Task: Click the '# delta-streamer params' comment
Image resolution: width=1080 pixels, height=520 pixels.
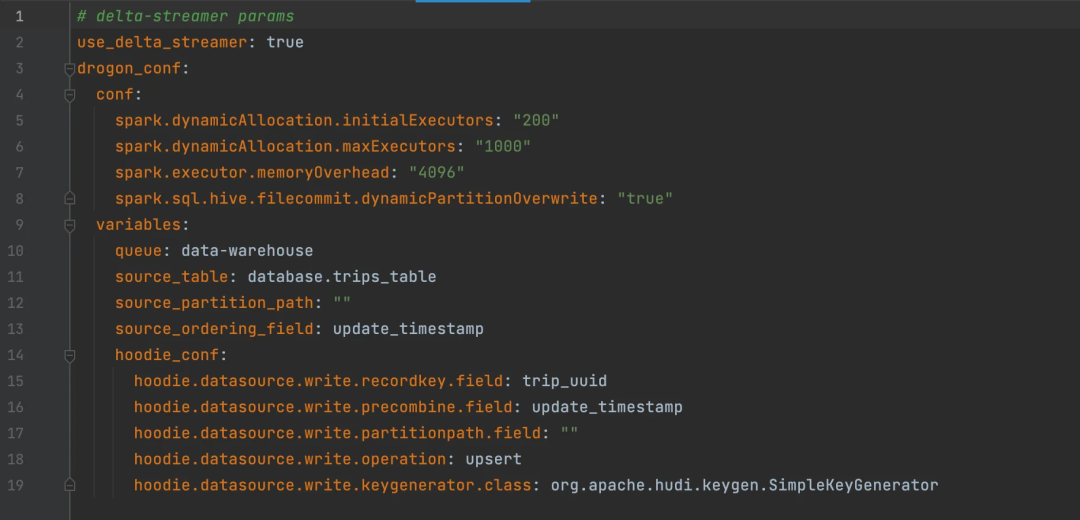Action: point(185,16)
